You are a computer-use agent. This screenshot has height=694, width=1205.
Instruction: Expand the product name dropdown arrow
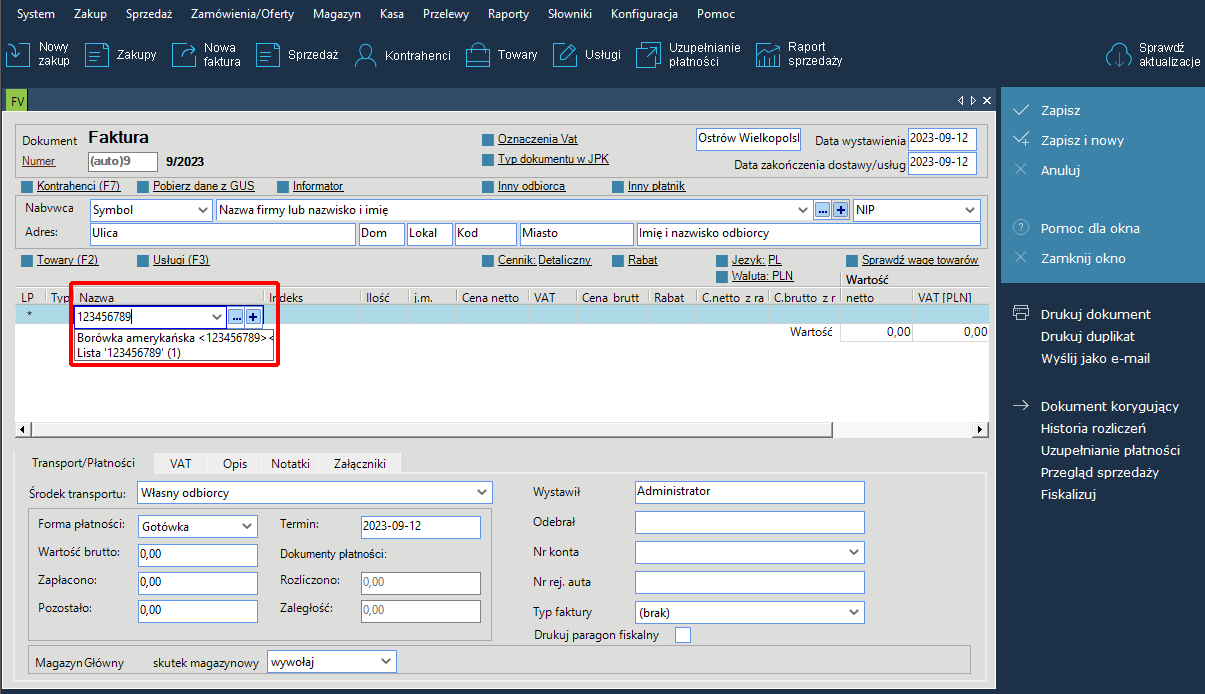tap(218, 316)
